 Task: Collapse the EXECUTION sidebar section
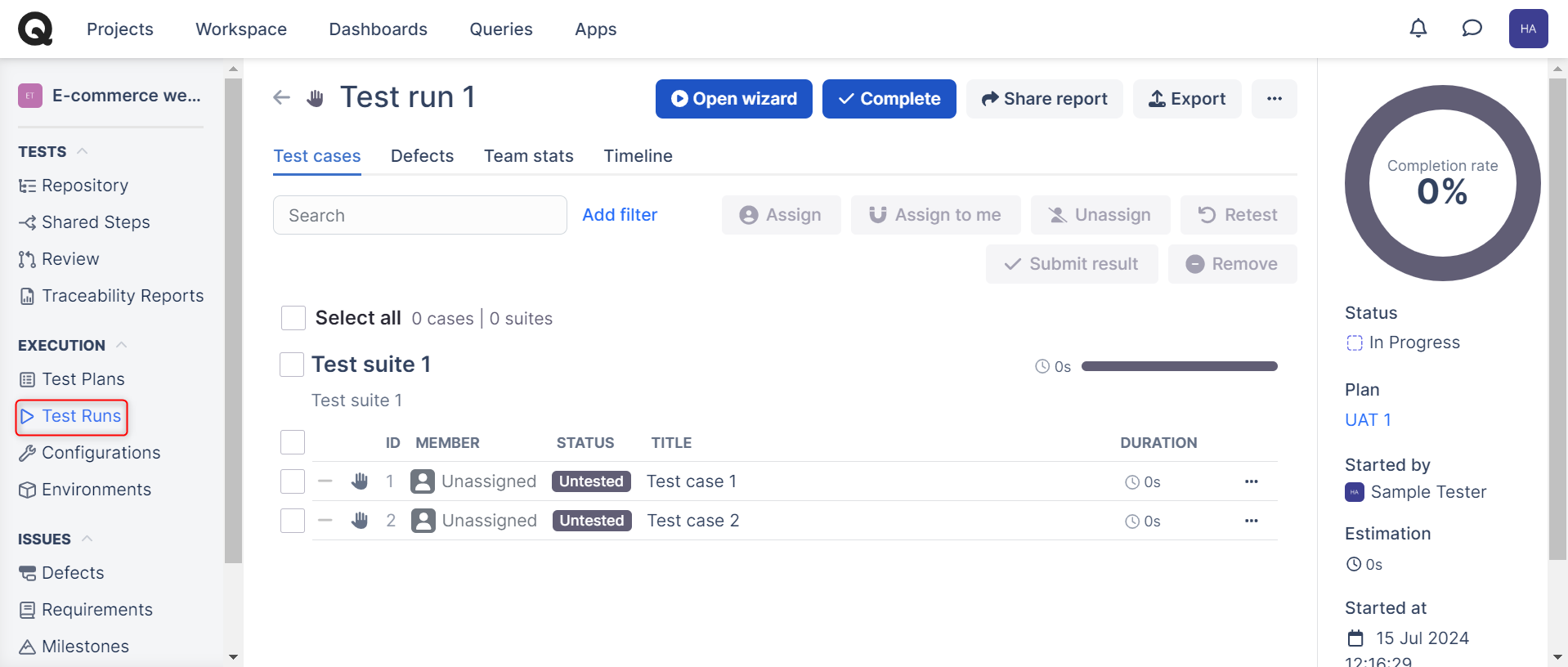point(122,345)
